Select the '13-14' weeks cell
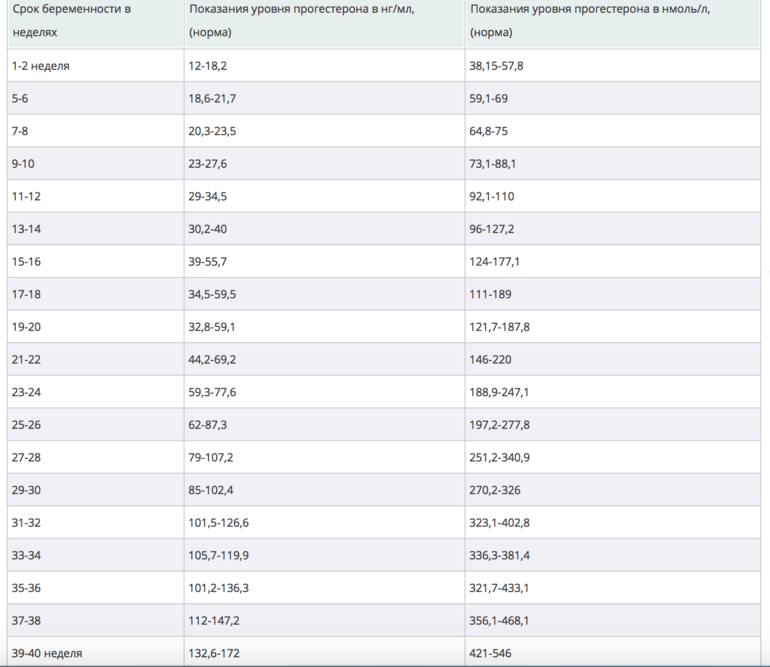Screen dimensions: 770x667 point(26,229)
